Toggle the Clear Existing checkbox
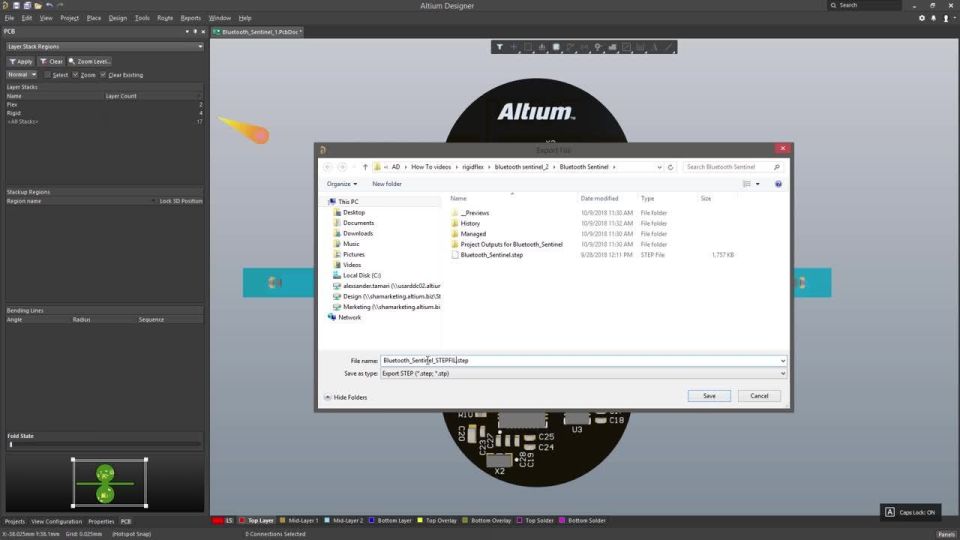The image size is (960, 540). (103, 75)
